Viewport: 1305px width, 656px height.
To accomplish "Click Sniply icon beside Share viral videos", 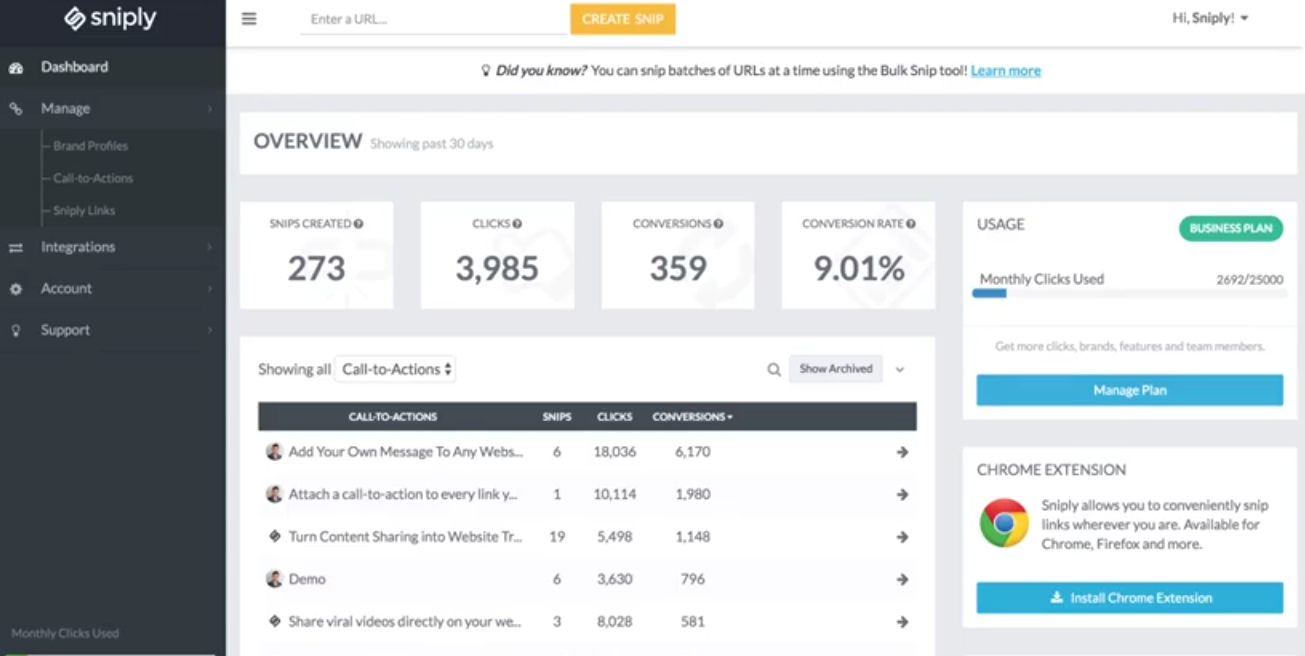I will coord(275,621).
